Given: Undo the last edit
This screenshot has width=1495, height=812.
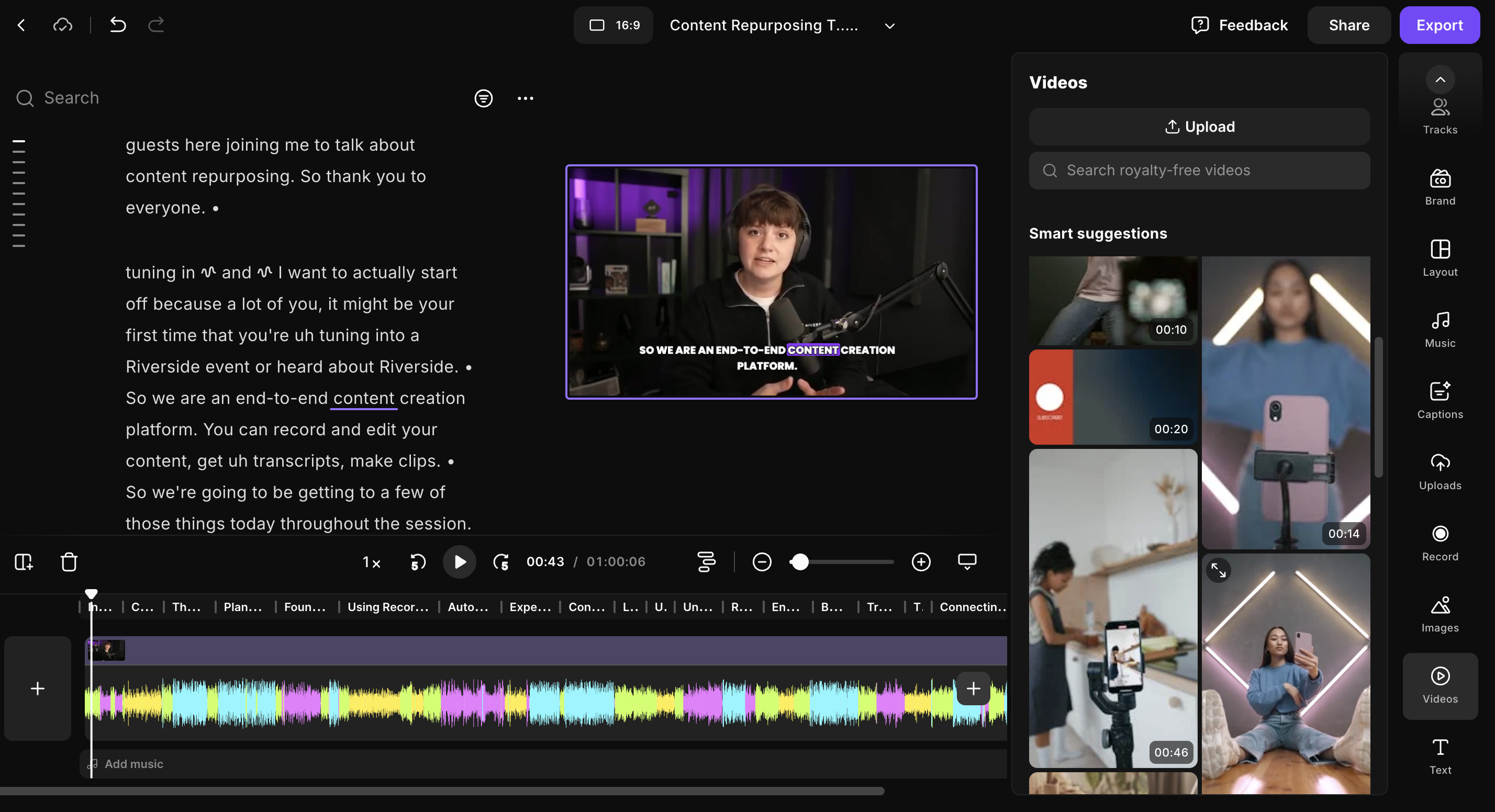Looking at the screenshot, I should 118,25.
